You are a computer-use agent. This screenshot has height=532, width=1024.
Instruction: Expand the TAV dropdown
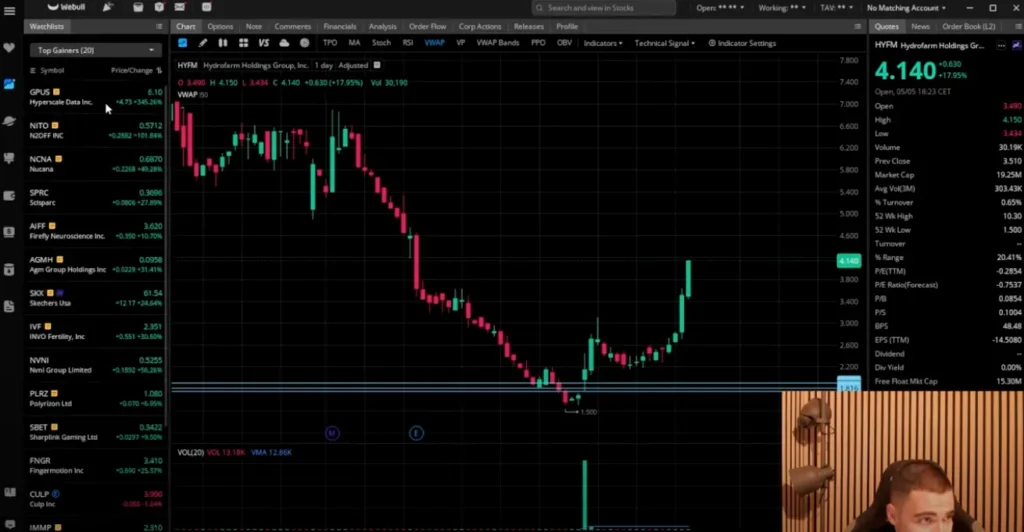click(837, 8)
